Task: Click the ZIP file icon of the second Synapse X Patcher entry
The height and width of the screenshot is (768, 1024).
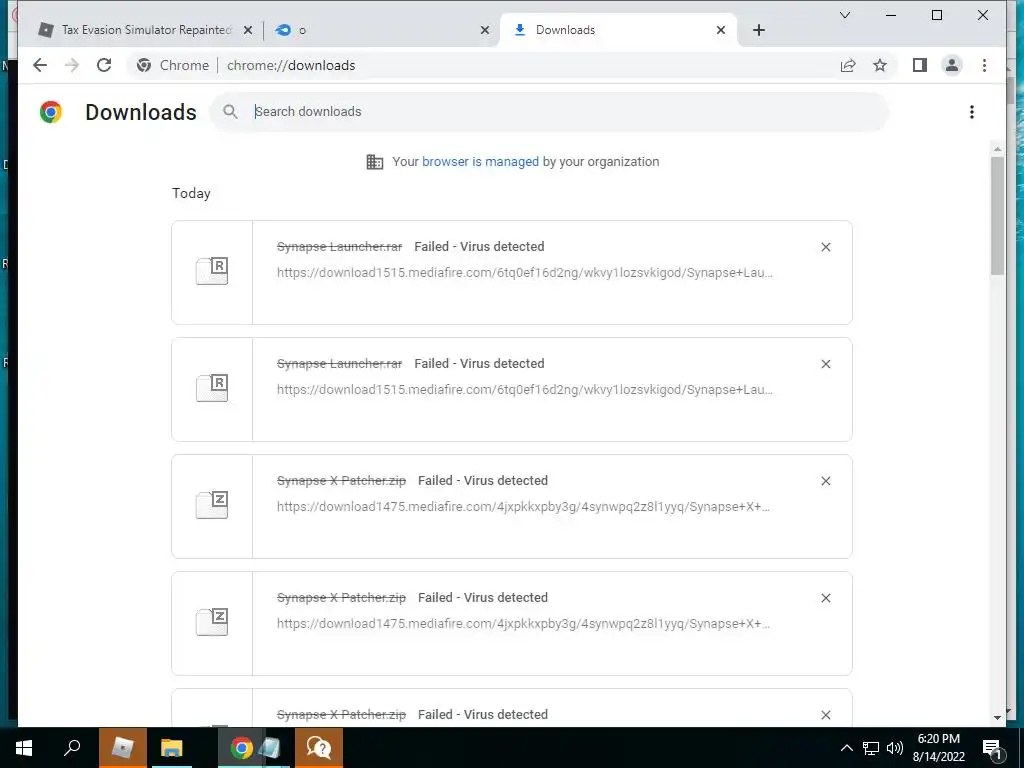Action: pos(212,622)
